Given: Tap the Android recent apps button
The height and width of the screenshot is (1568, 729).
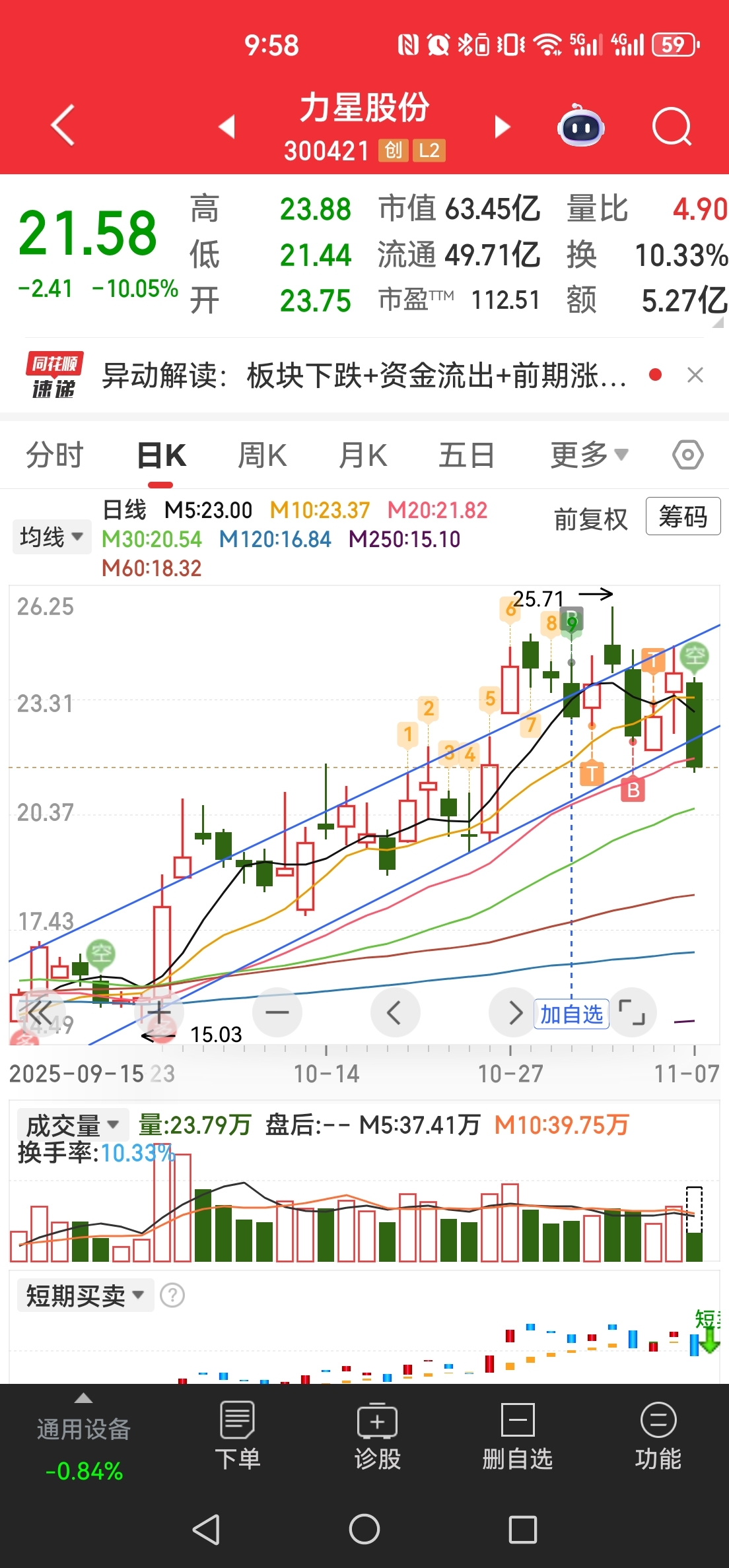Looking at the screenshot, I should tap(523, 1529).
